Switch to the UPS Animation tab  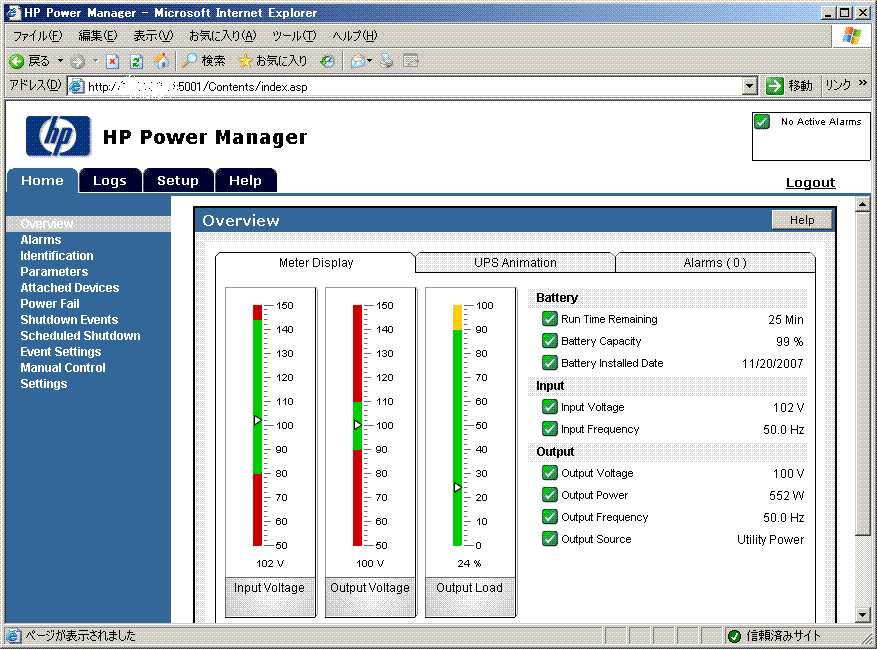[x=515, y=263]
